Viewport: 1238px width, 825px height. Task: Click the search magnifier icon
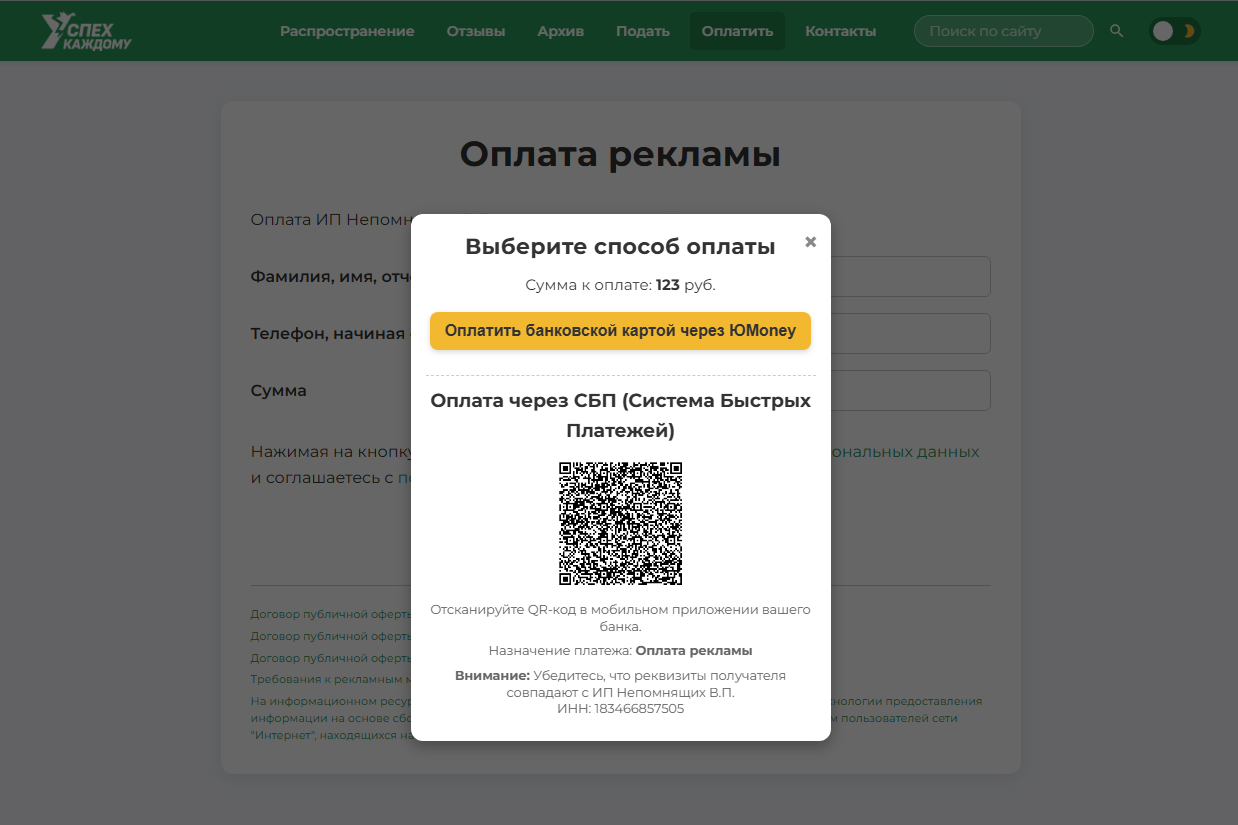(x=1116, y=30)
